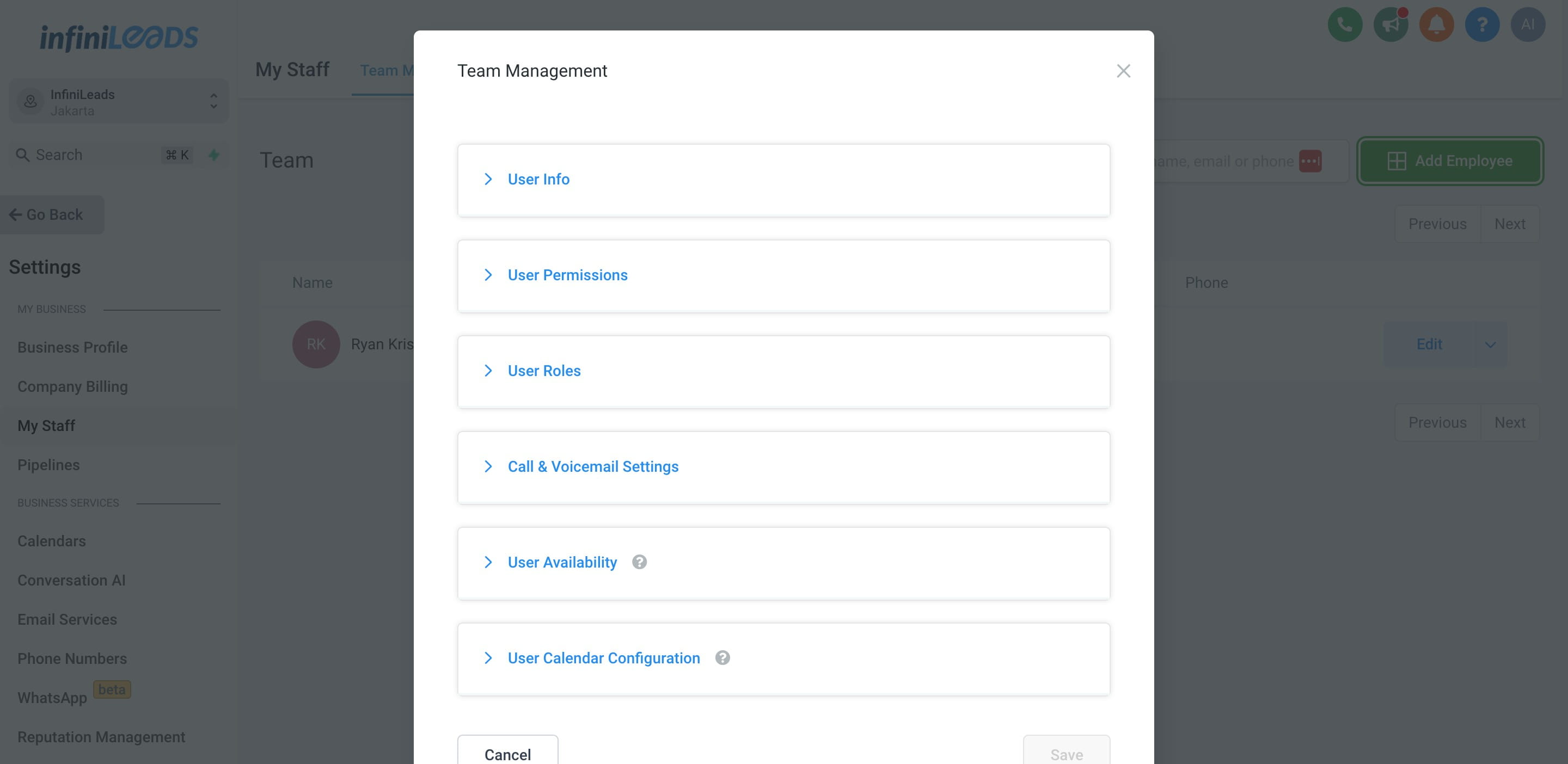
Task: Open Business Profile settings
Action: tap(72, 347)
